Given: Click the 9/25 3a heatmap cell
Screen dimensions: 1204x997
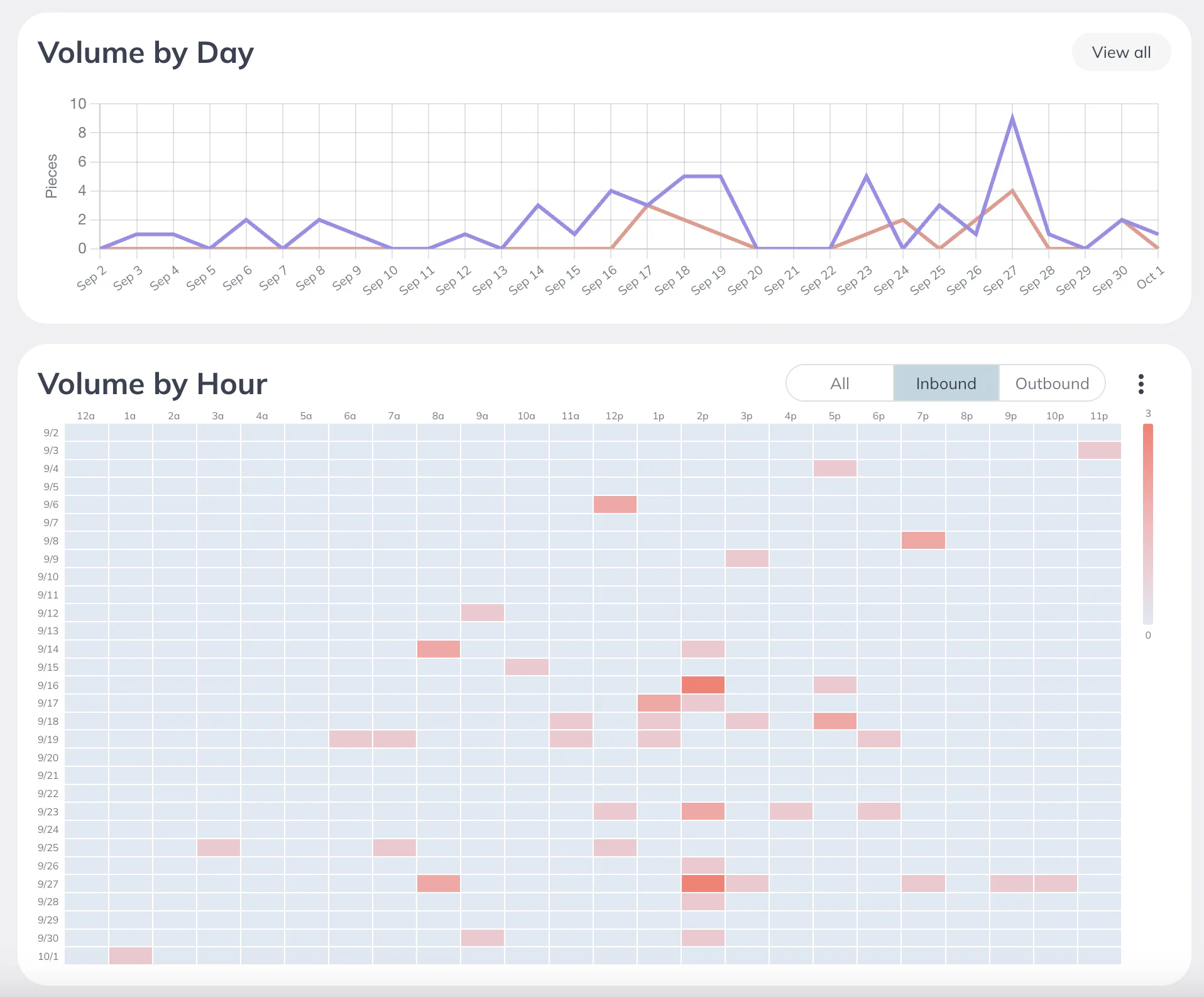Looking at the screenshot, I should 218,847.
